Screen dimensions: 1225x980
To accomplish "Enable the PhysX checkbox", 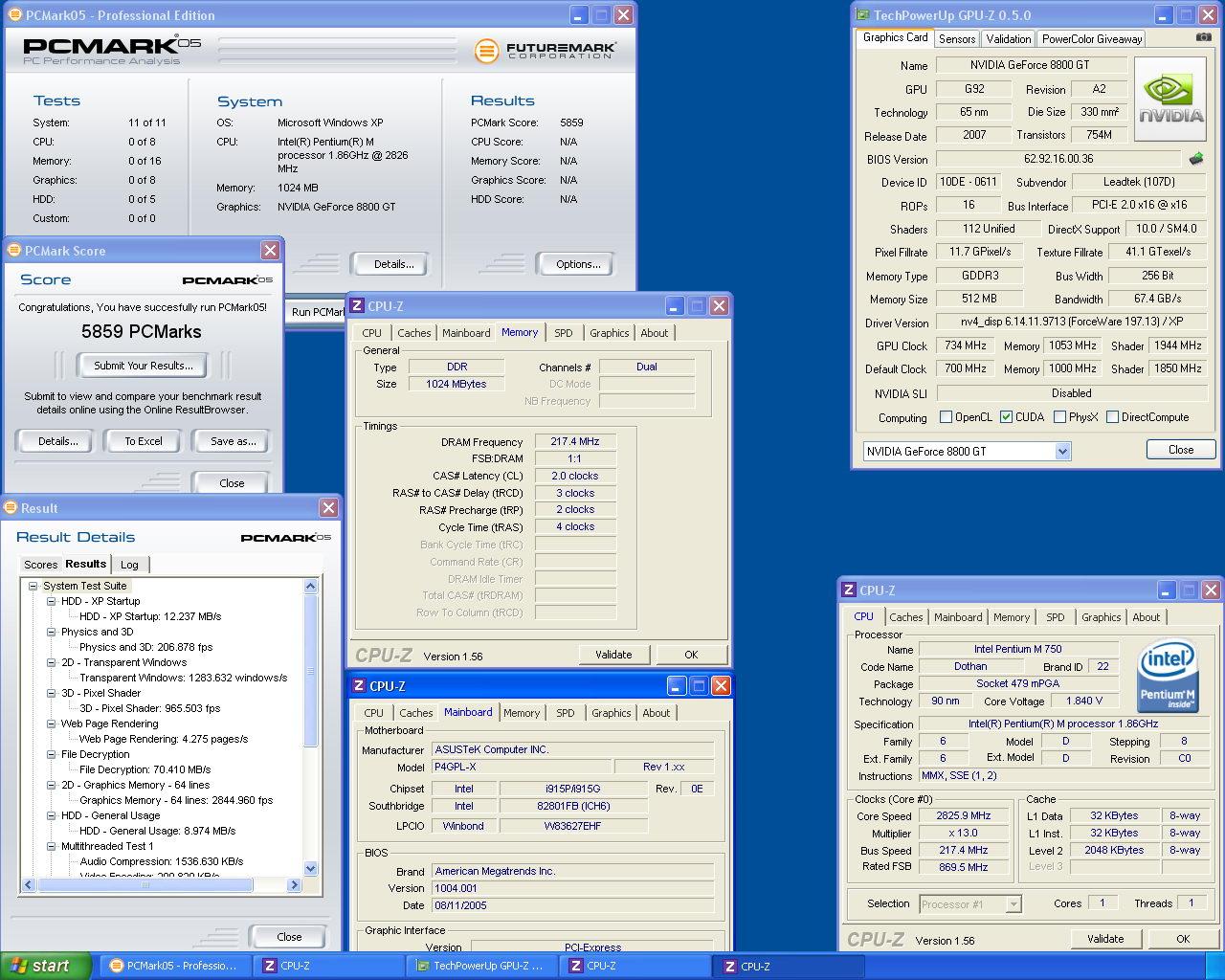I will pyautogui.click(x=1059, y=416).
